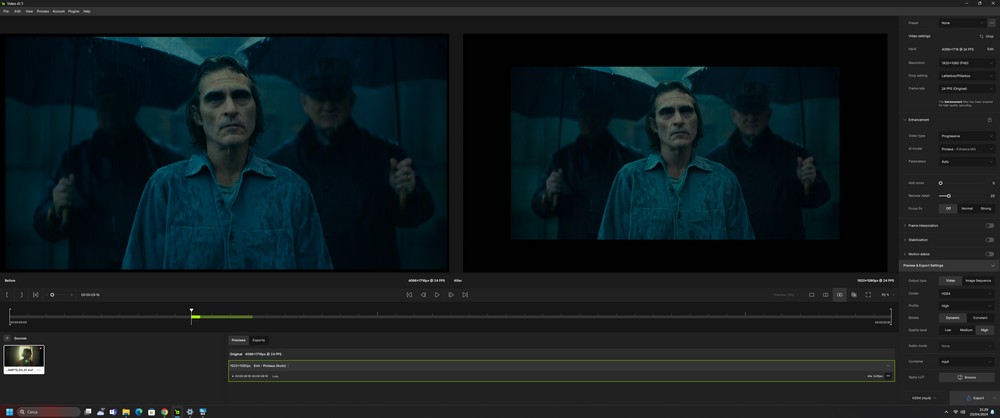Turn on the Stabilization toggle

point(989,240)
